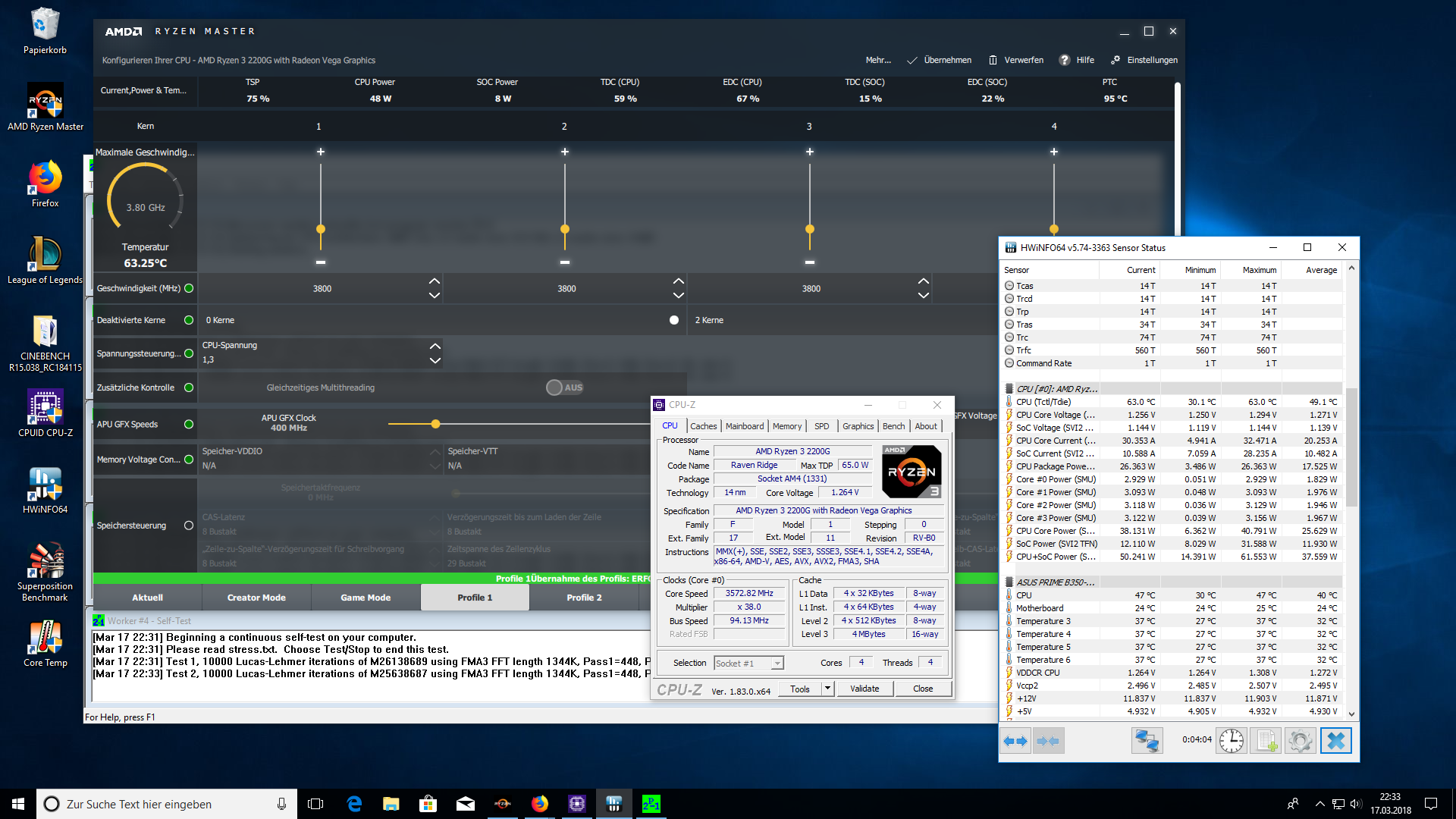Click CPU-Z Close button

click(x=923, y=689)
